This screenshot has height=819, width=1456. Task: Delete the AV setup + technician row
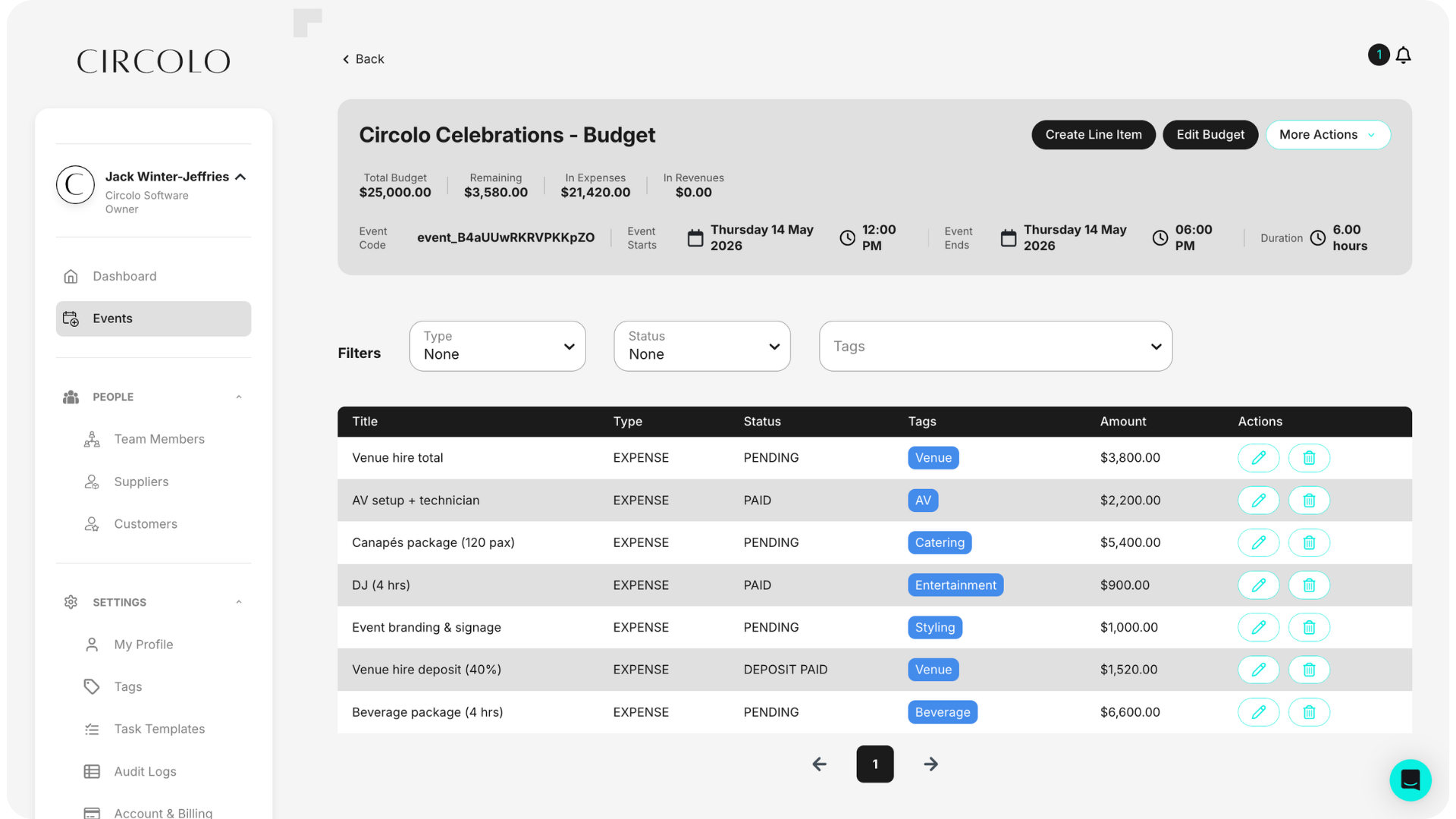click(x=1309, y=500)
